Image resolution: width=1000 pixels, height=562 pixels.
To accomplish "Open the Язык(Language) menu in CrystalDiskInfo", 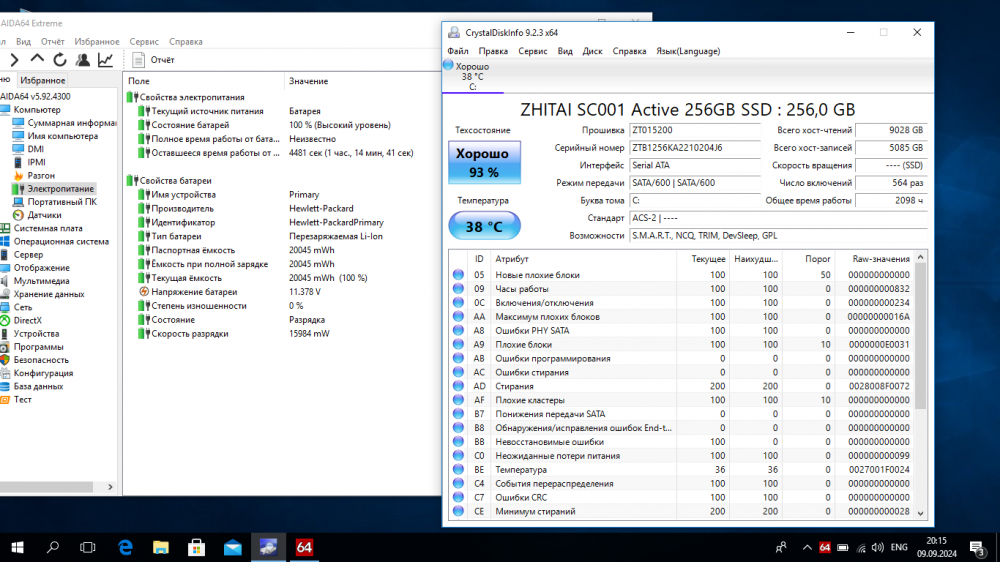I will (x=688, y=51).
